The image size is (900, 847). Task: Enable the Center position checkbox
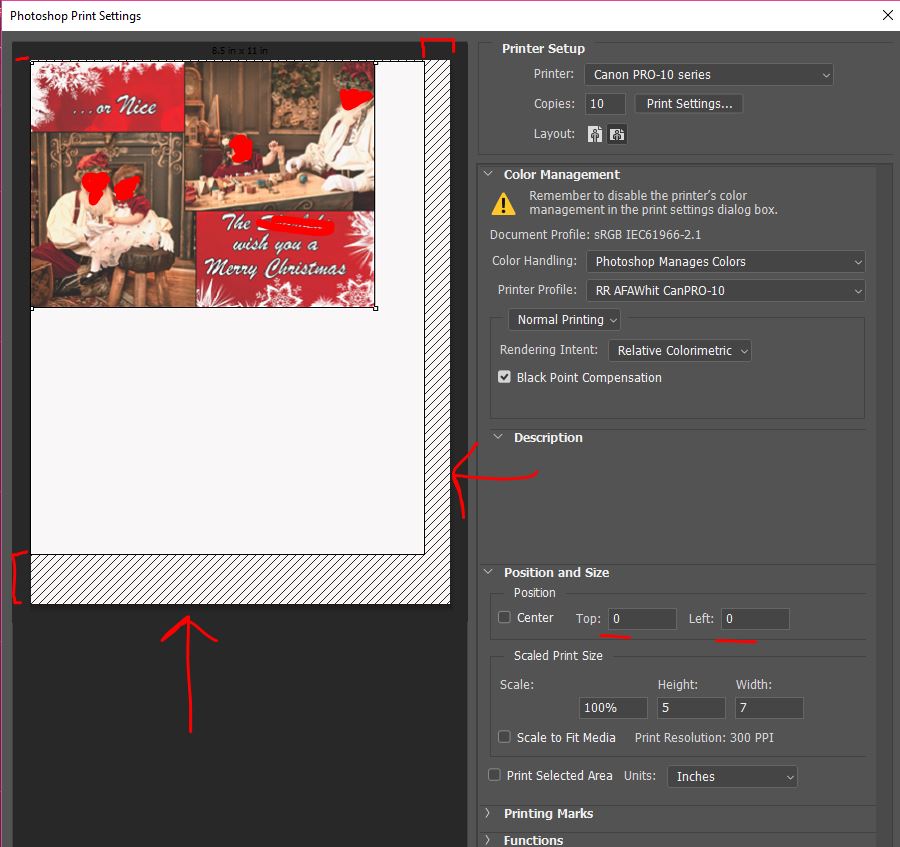505,618
